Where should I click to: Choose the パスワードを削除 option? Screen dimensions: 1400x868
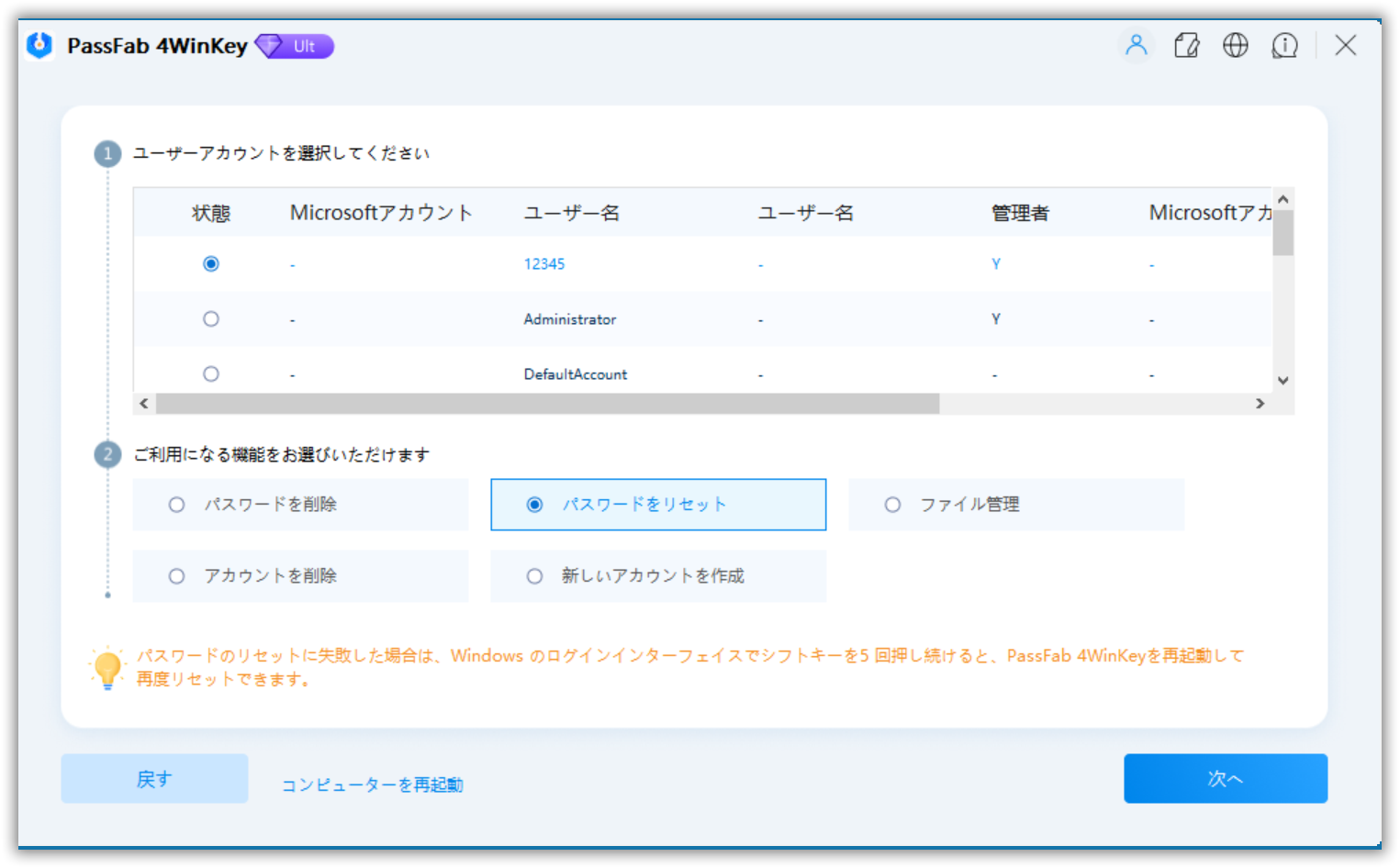coord(177,505)
